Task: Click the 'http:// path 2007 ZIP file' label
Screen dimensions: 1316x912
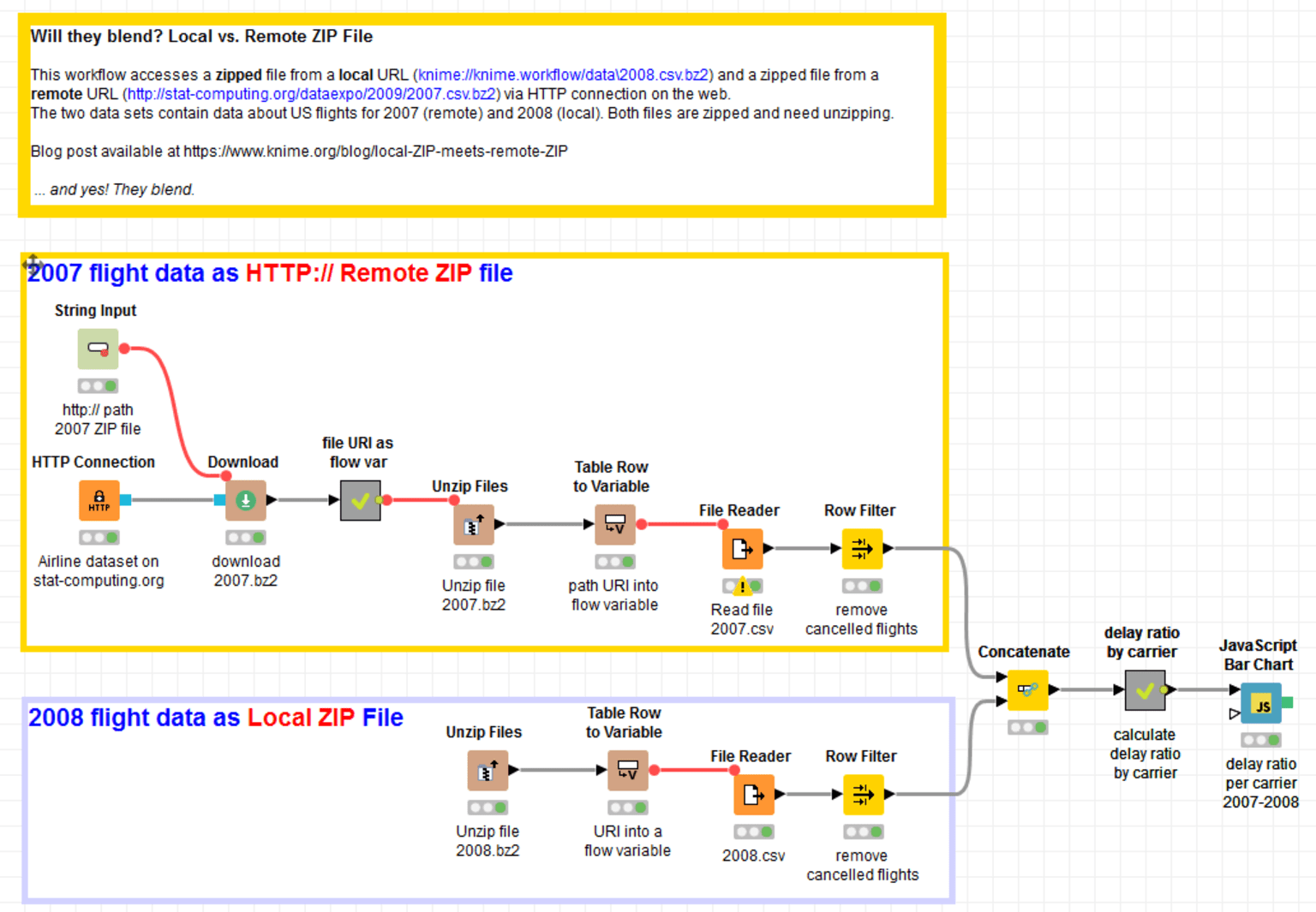Action: click(98, 420)
